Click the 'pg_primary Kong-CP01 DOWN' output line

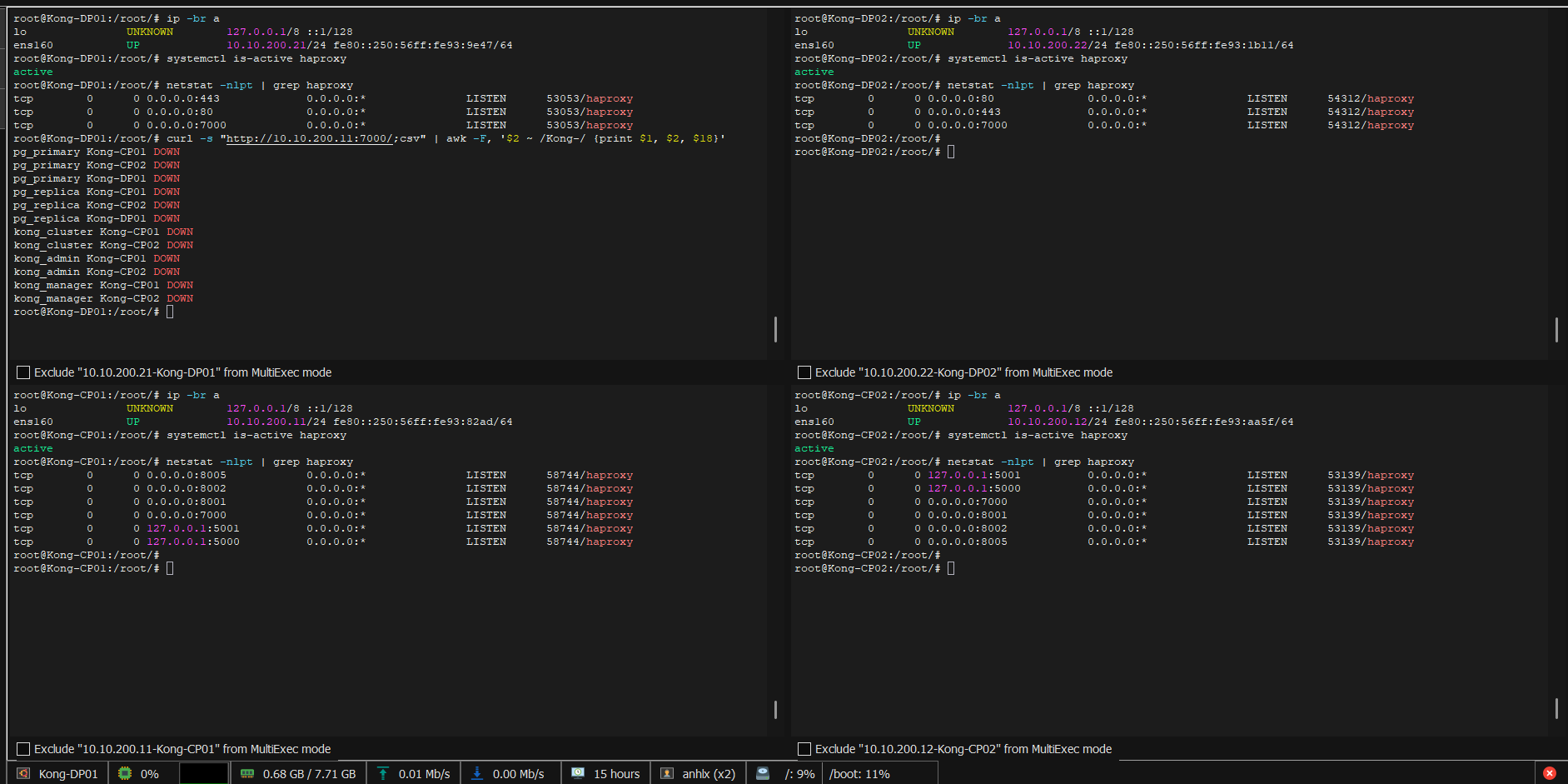tap(97, 152)
